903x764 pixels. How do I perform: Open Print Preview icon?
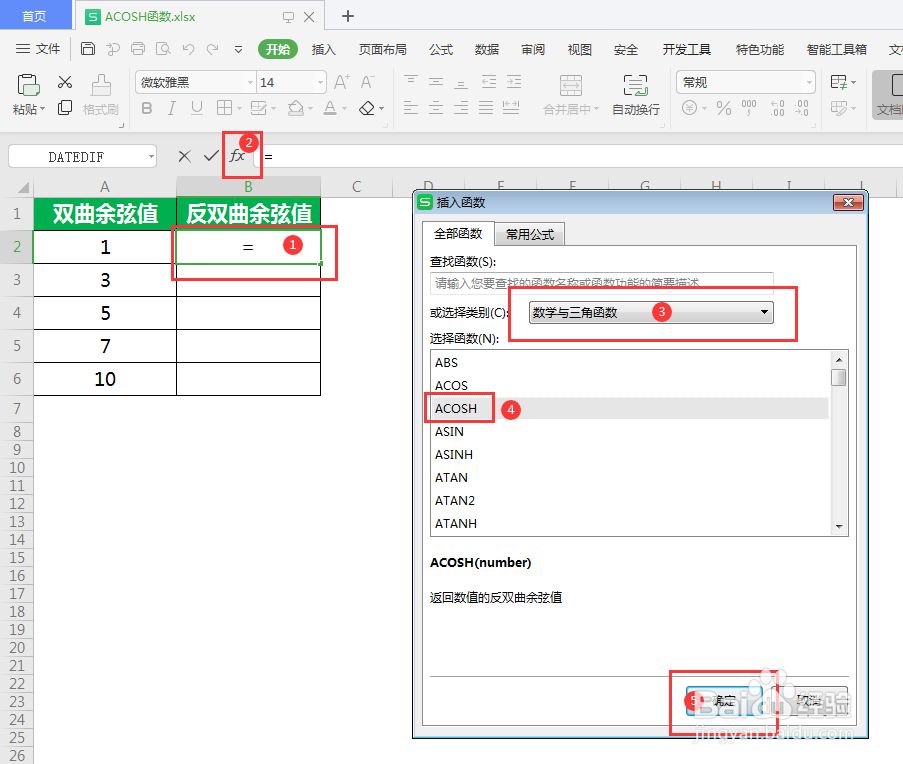163,49
